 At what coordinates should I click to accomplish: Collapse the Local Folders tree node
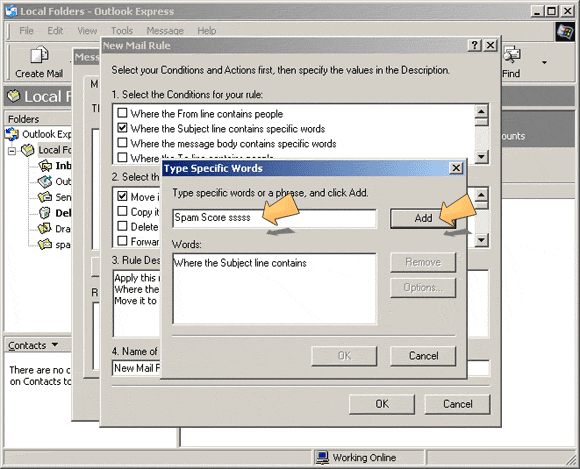coord(12,151)
